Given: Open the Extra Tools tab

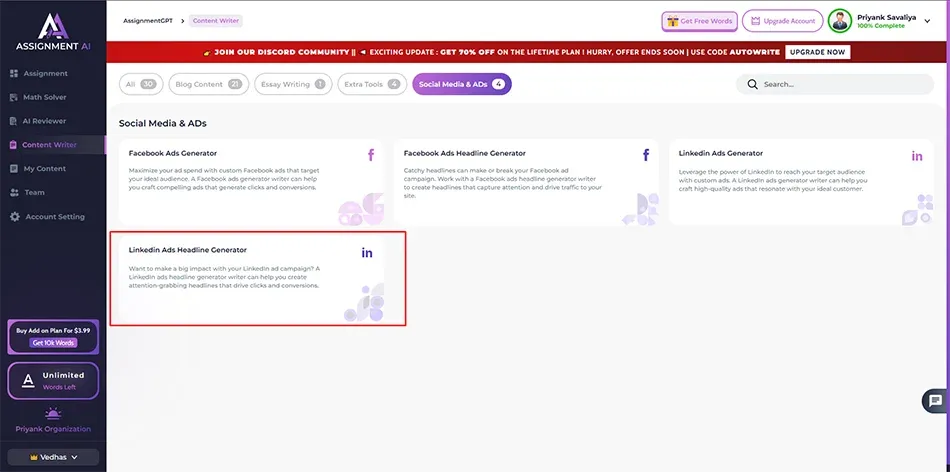Looking at the screenshot, I should 369,85.
